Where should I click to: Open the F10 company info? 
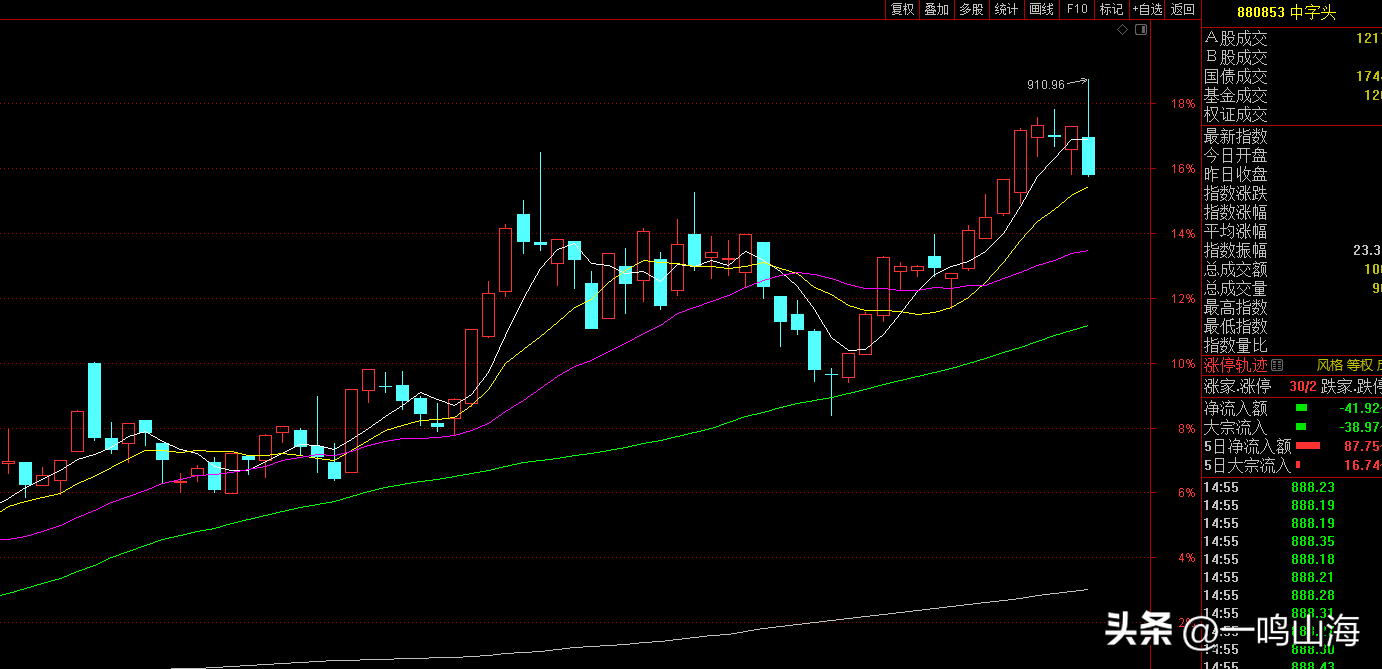(1076, 9)
